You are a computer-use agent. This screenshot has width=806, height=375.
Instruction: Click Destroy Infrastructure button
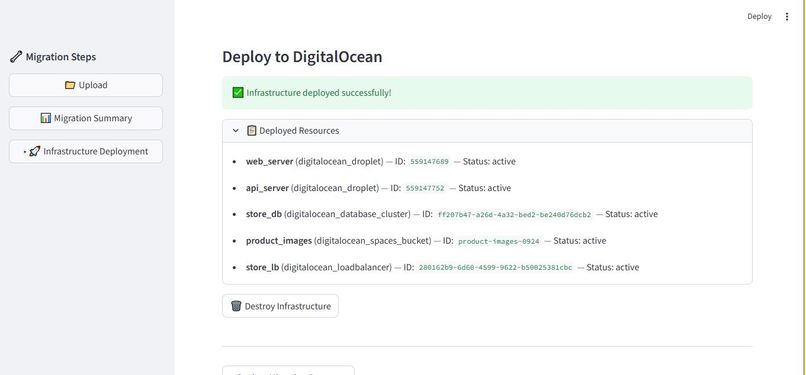[280, 306]
